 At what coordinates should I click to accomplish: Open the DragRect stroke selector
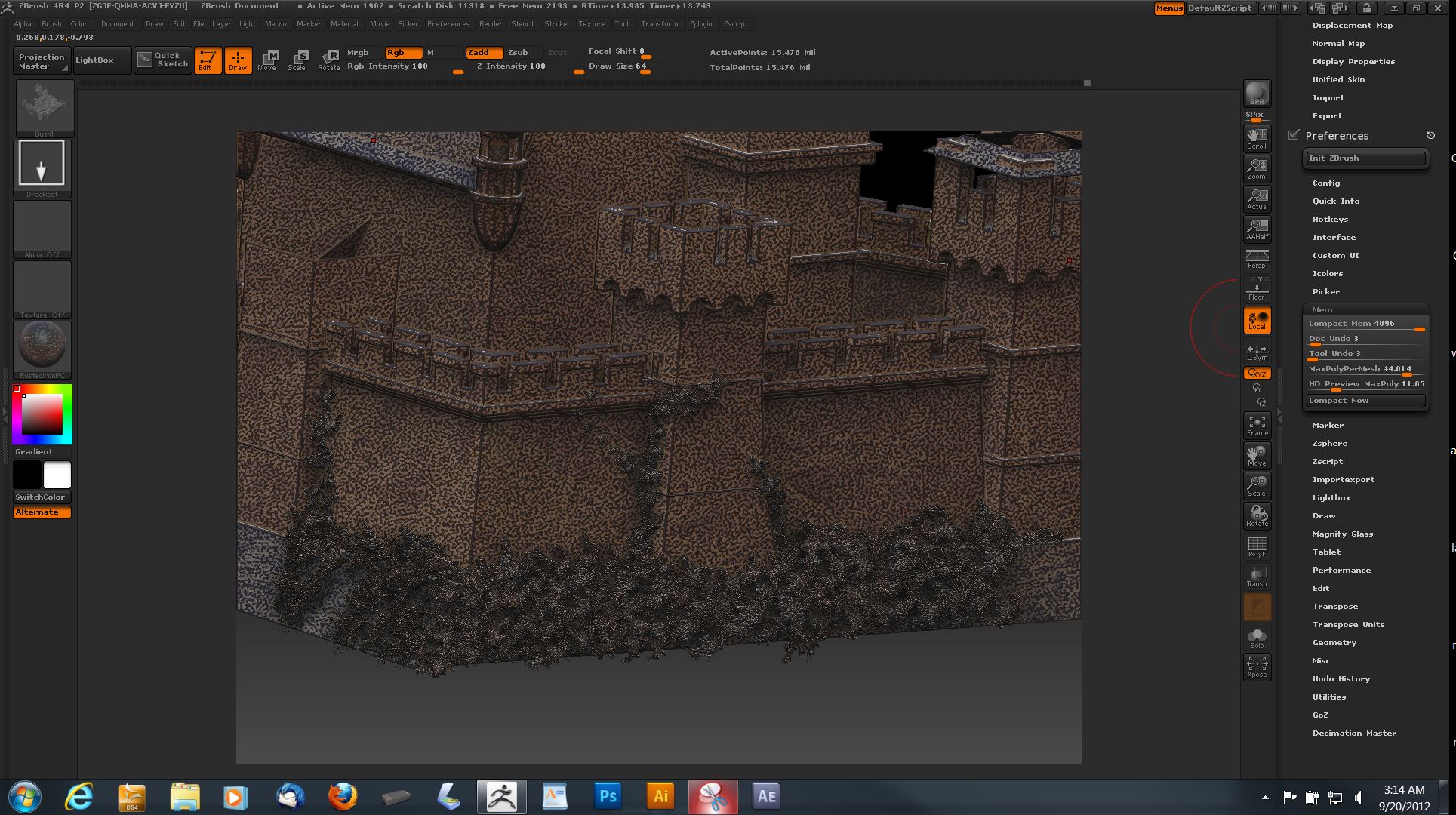[x=42, y=168]
